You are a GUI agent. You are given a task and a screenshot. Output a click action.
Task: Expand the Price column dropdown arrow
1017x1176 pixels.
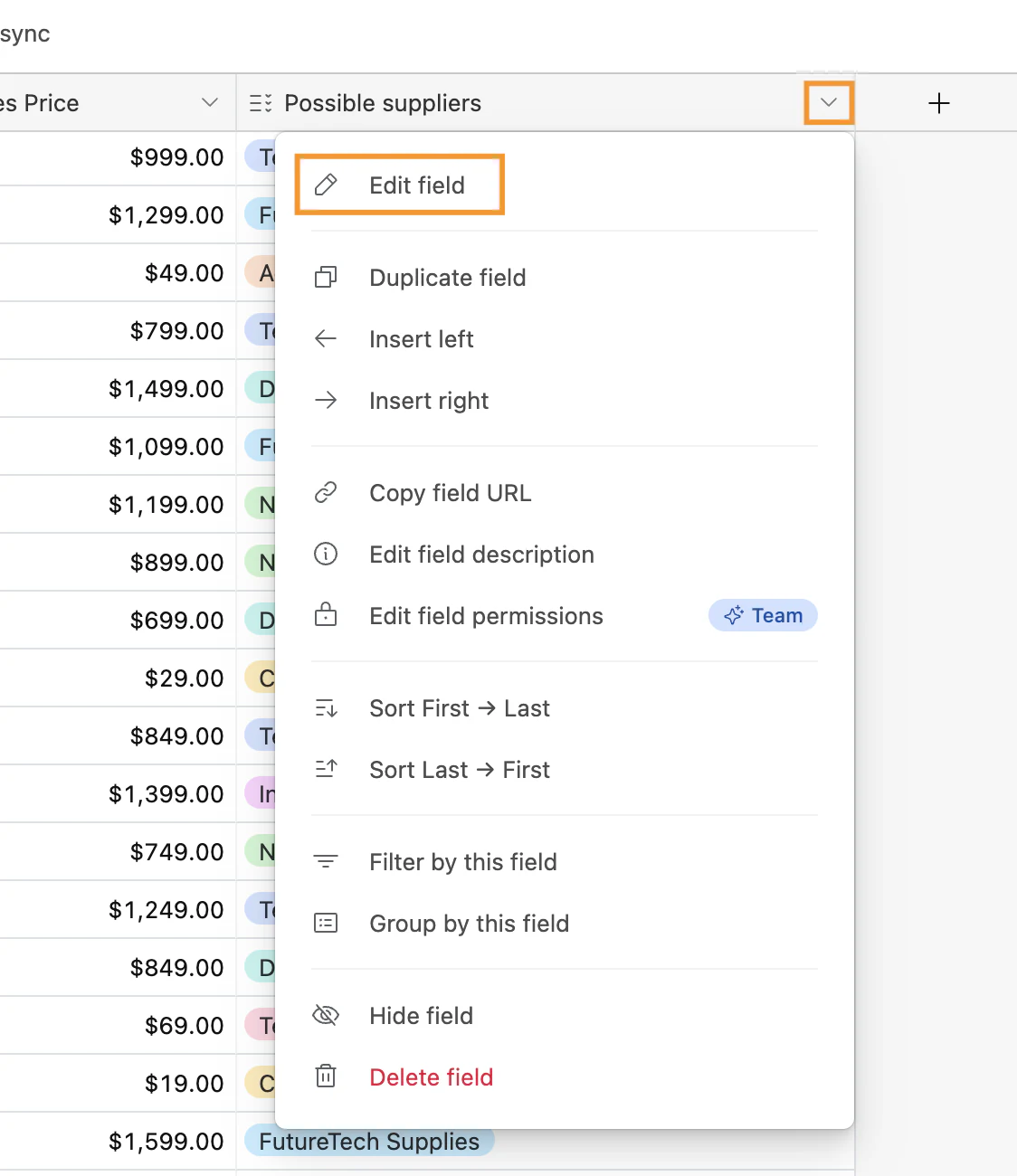pos(210,102)
